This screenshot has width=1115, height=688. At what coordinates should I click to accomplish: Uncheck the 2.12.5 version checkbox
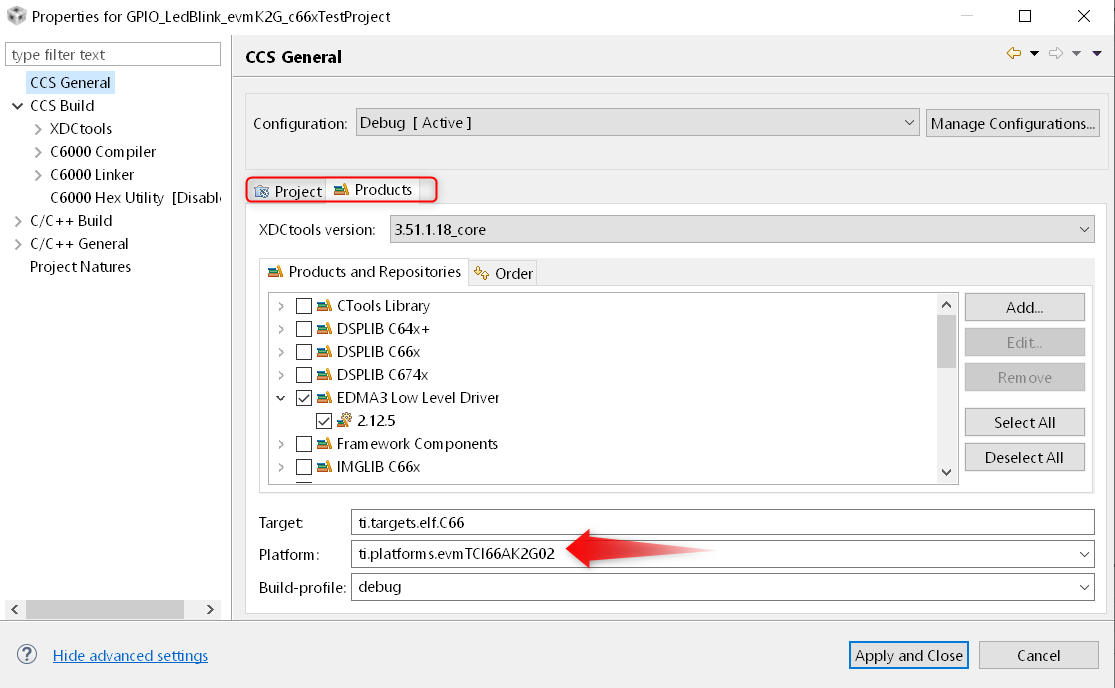coord(324,421)
